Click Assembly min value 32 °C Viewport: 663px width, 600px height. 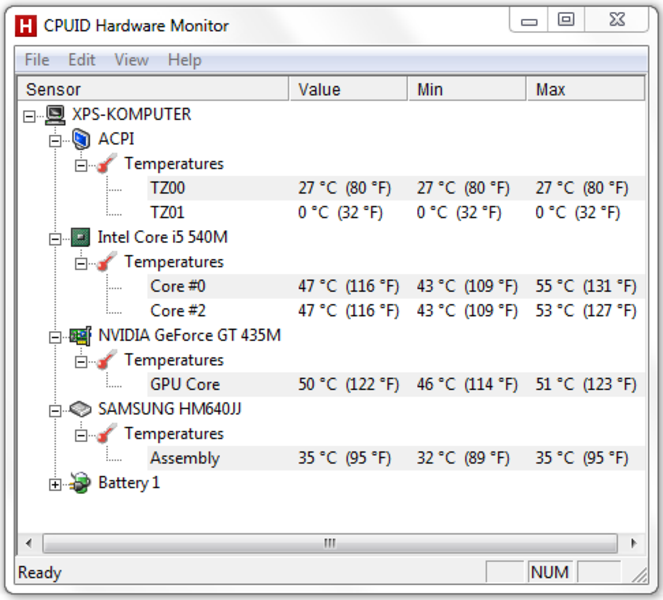[463, 458]
